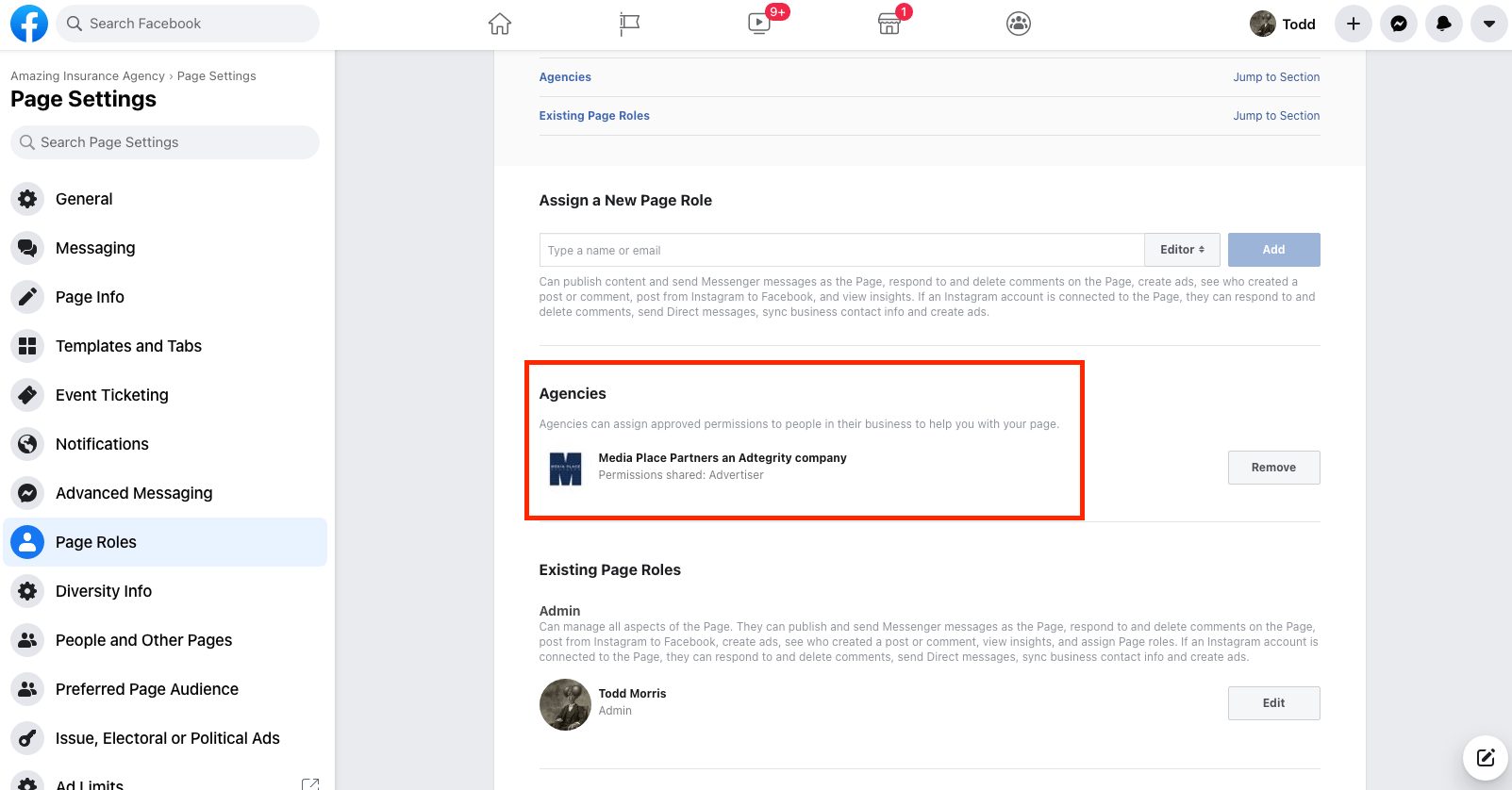Open the Pages flag icon
Image resolution: width=1512 pixels, height=790 pixels.
tap(629, 24)
